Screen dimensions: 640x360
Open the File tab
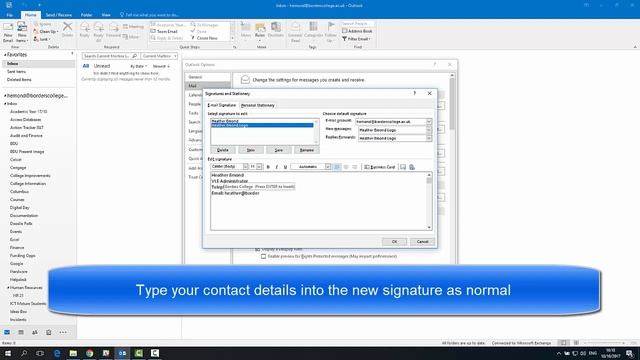(9, 15)
